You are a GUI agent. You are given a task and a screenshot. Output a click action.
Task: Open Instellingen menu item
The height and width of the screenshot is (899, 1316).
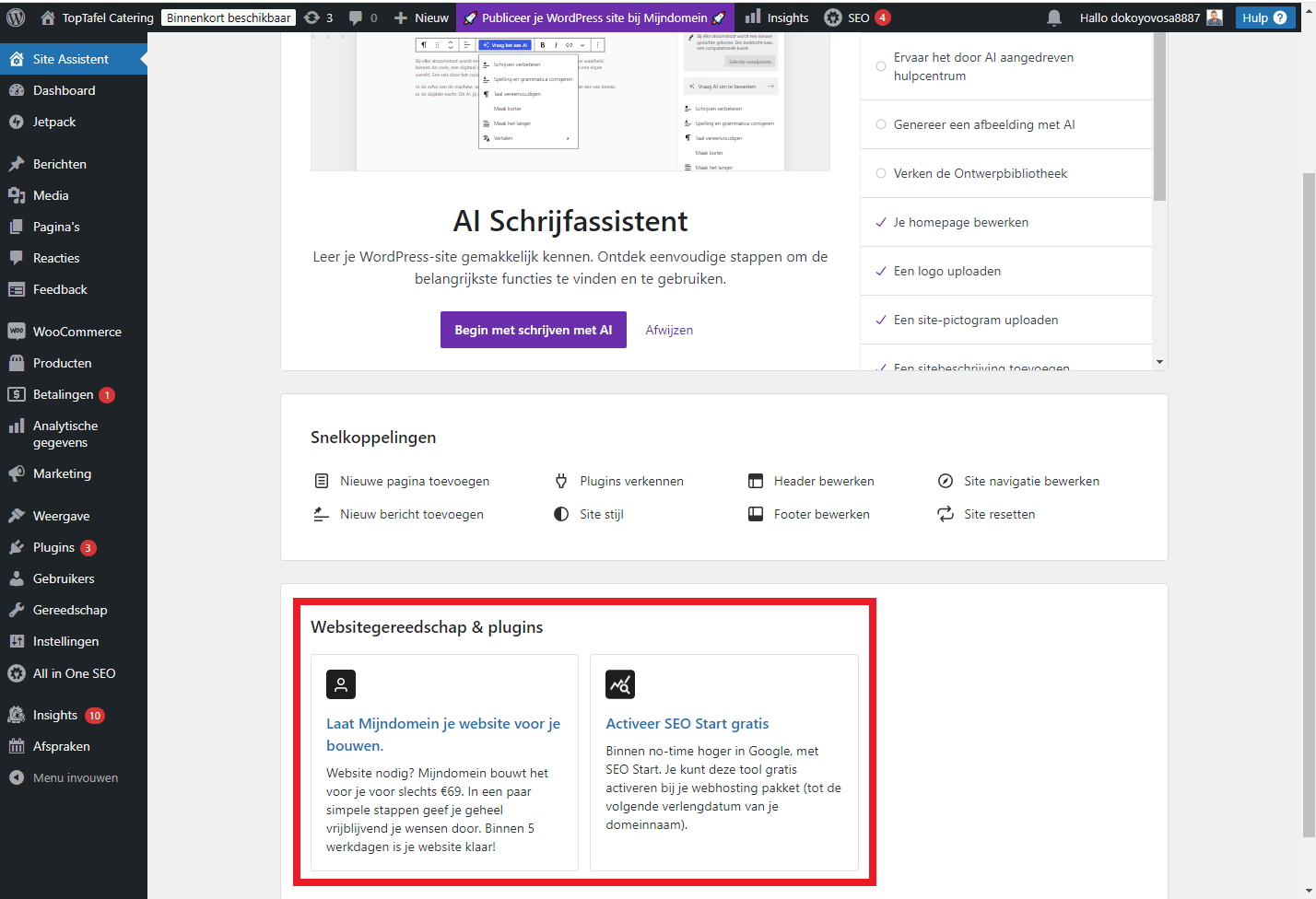[74, 641]
